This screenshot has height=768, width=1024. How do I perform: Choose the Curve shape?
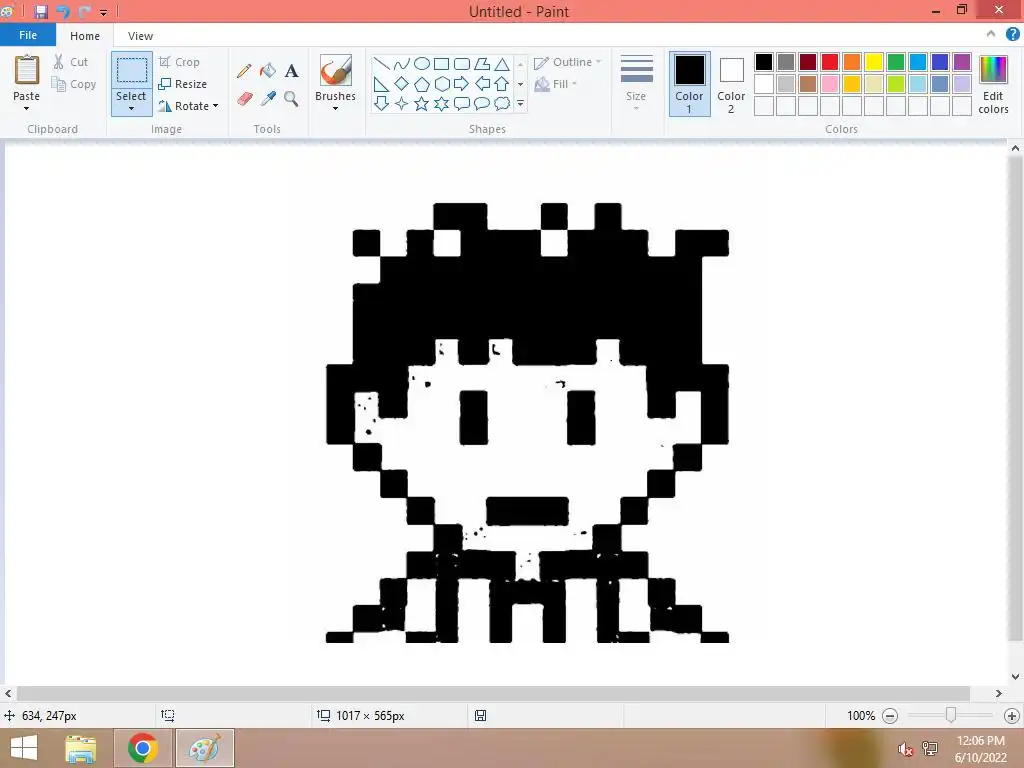pos(402,63)
